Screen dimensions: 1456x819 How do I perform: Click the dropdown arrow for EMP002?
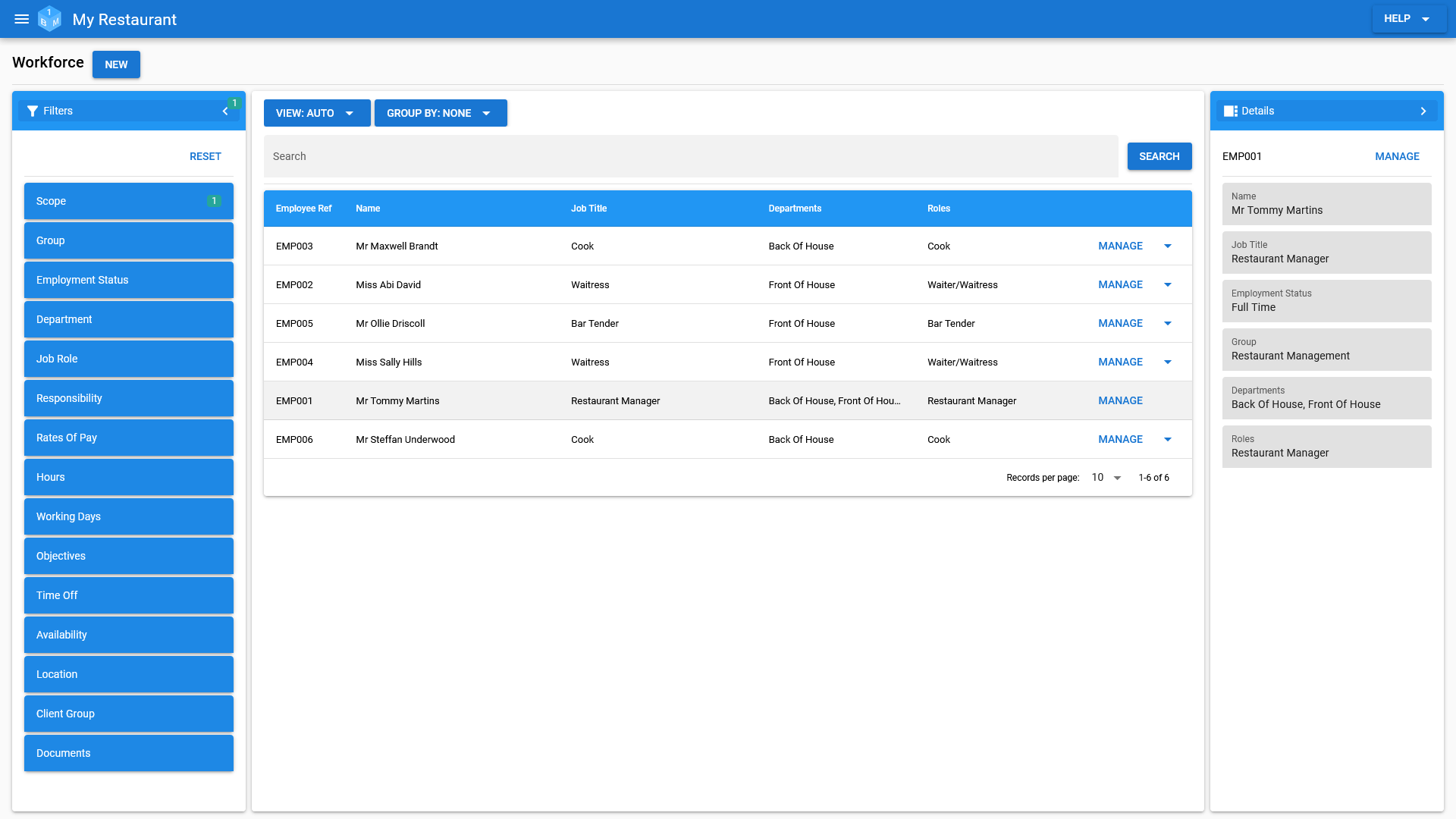[1168, 284]
